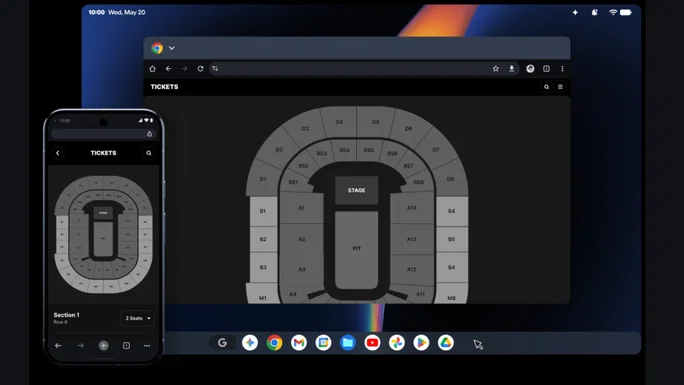Choose section D1 on the tablet seat map
This screenshot has width=684, height=385.
point(263,179)
